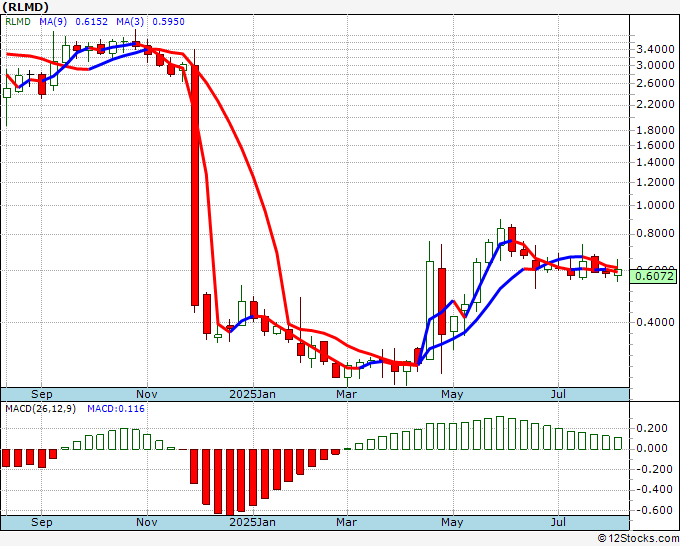
Task: Click the MA(3) legend label
Action: click(130, 21)
